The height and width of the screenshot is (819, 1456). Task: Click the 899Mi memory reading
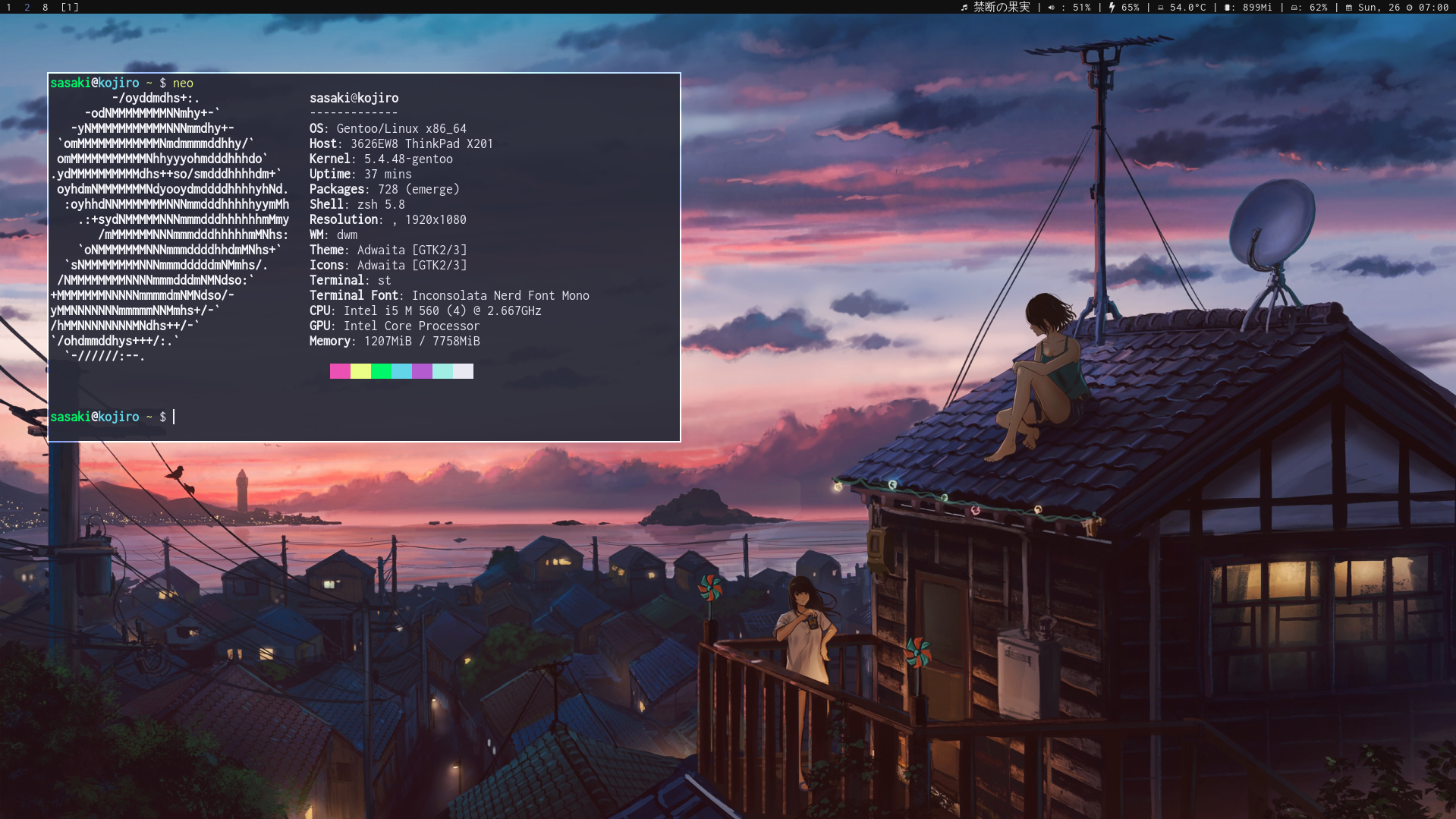1258,8
